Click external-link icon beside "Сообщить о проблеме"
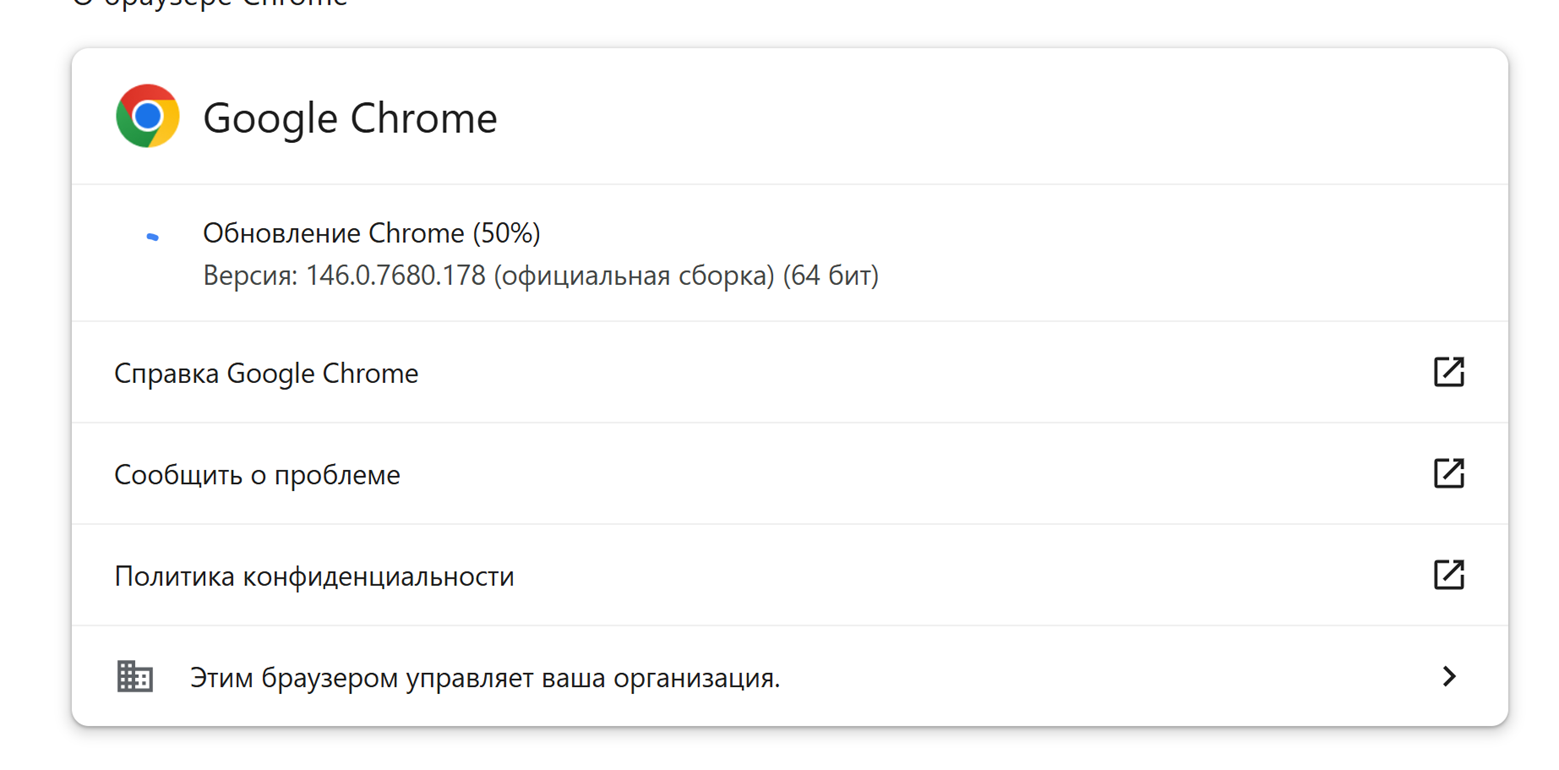This screenshot has height=770, width=1559. pos(1448,473)
